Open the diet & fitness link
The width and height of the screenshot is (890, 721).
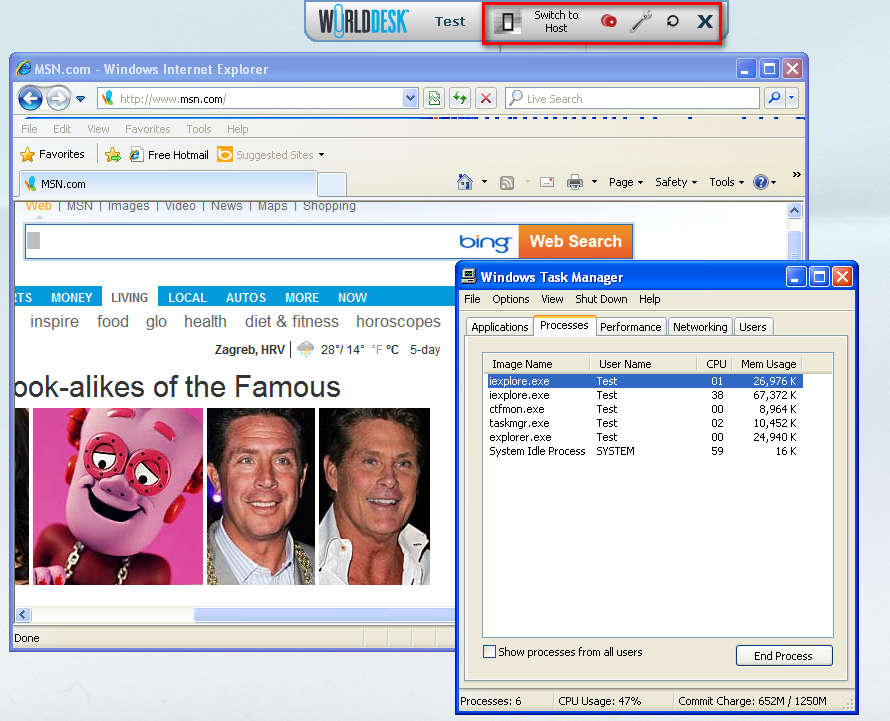point(292,321)
